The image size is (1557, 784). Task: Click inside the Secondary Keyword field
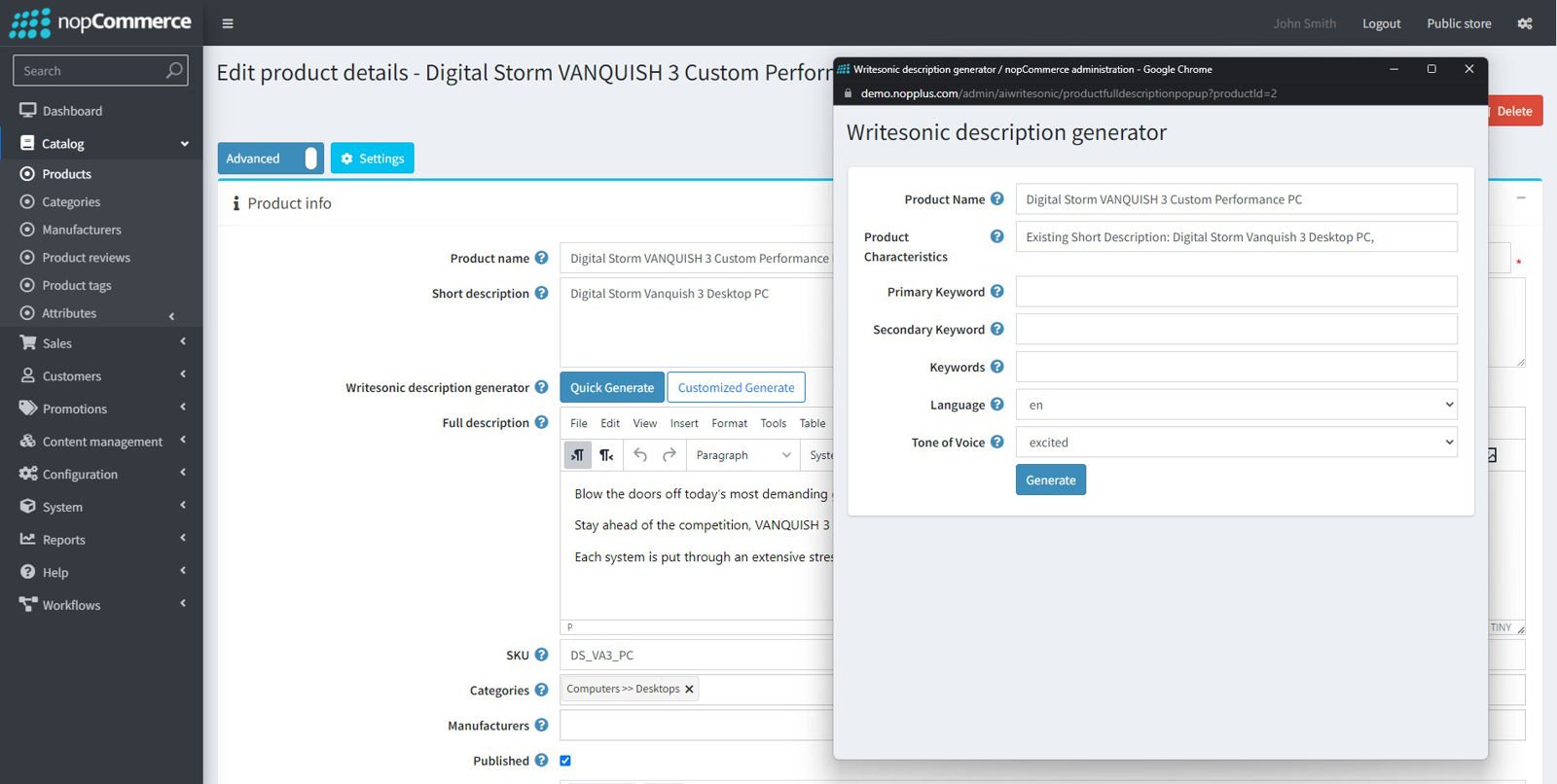1236,329
